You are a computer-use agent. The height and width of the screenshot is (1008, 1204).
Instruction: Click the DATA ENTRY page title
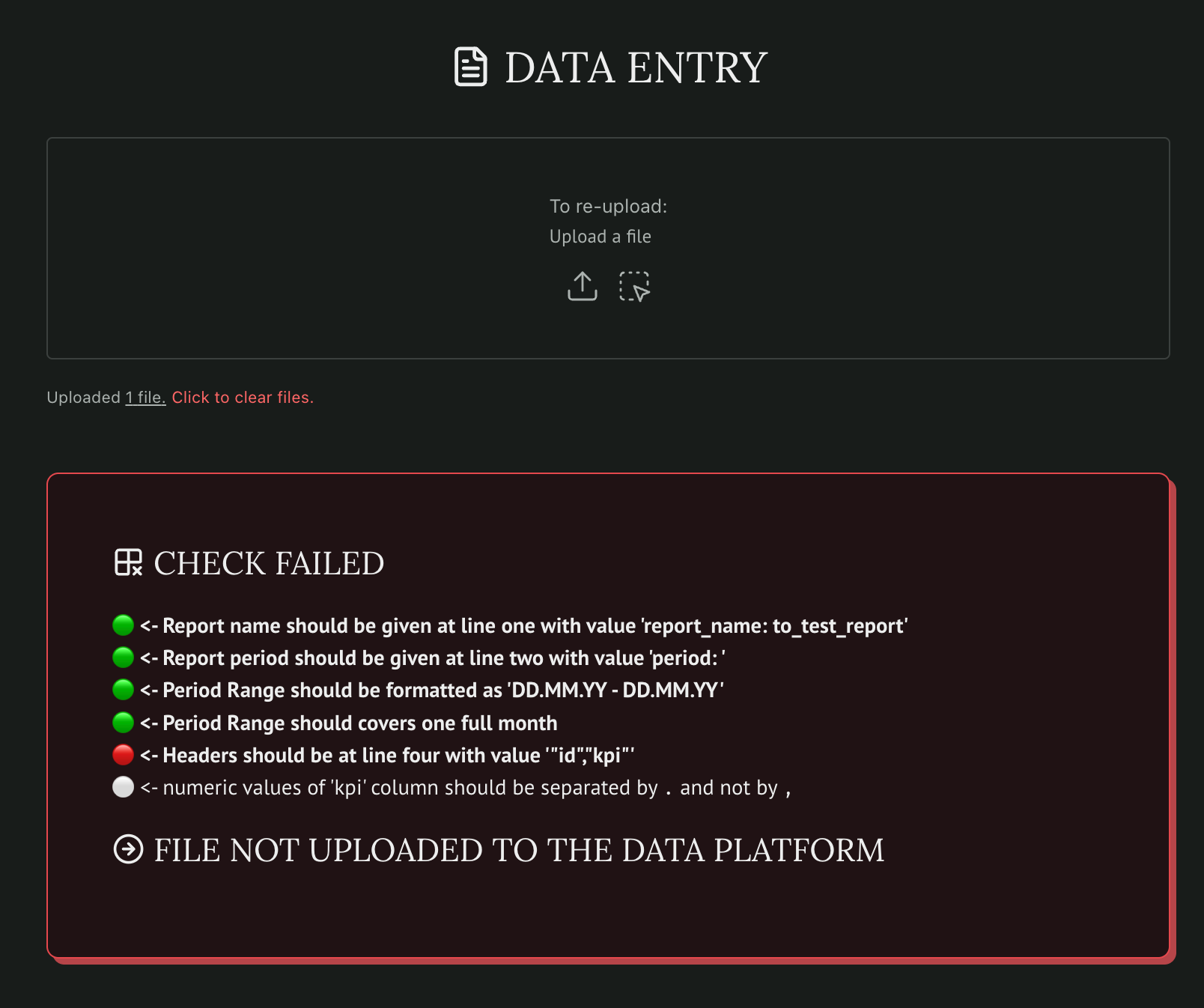point(636,68)
